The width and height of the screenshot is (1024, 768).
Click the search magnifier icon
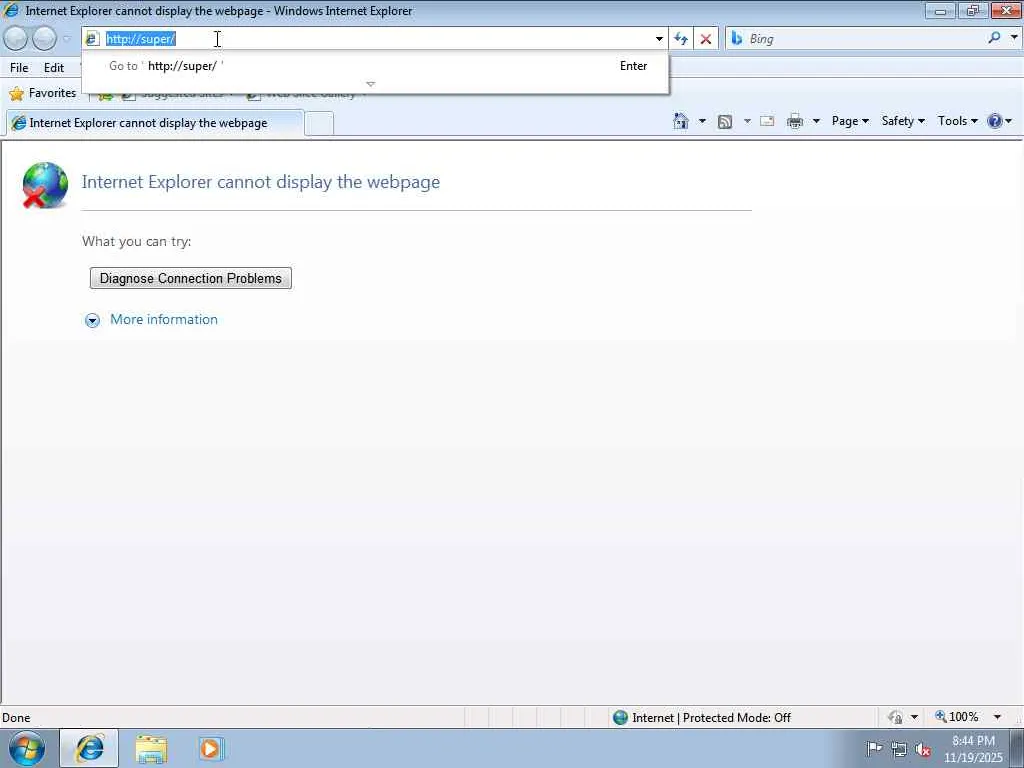click(994, 38)
